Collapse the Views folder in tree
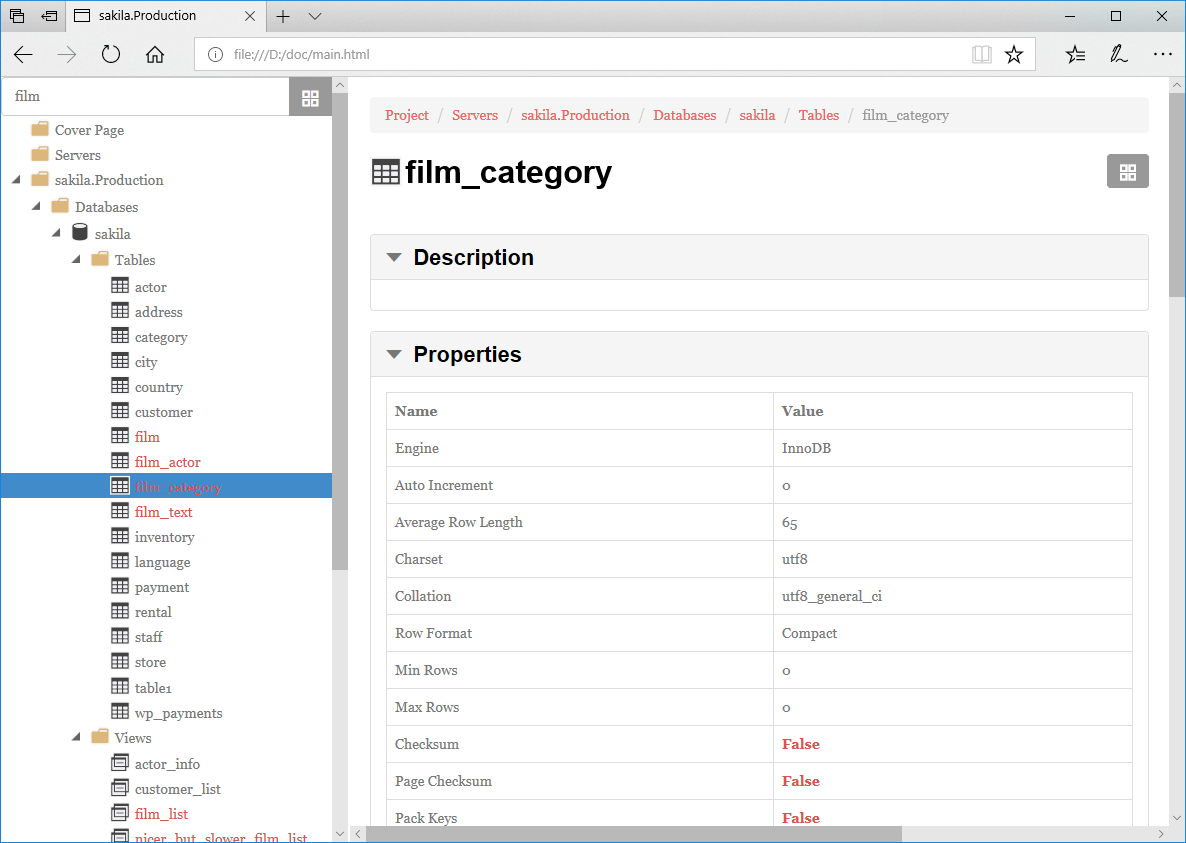1186x843 pixels. [77, 738]
